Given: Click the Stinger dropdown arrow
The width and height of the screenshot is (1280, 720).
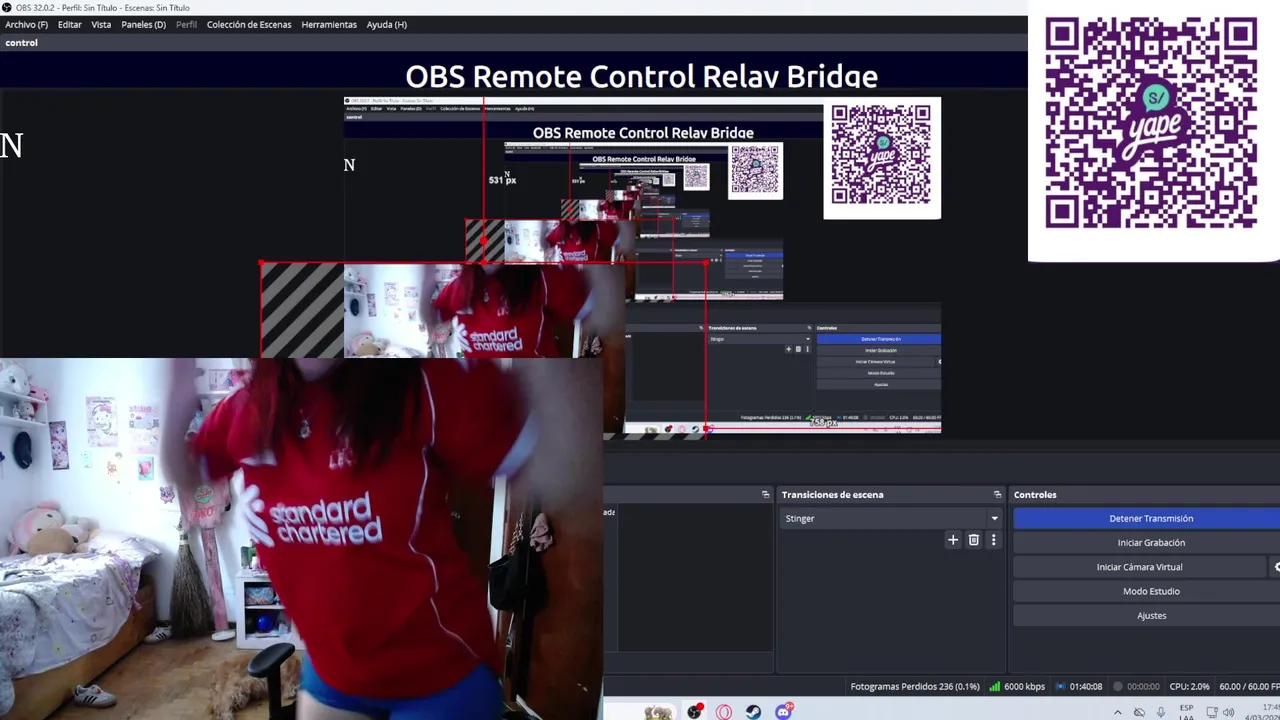Looking at the screenshot, I should [x=994, y=518].
